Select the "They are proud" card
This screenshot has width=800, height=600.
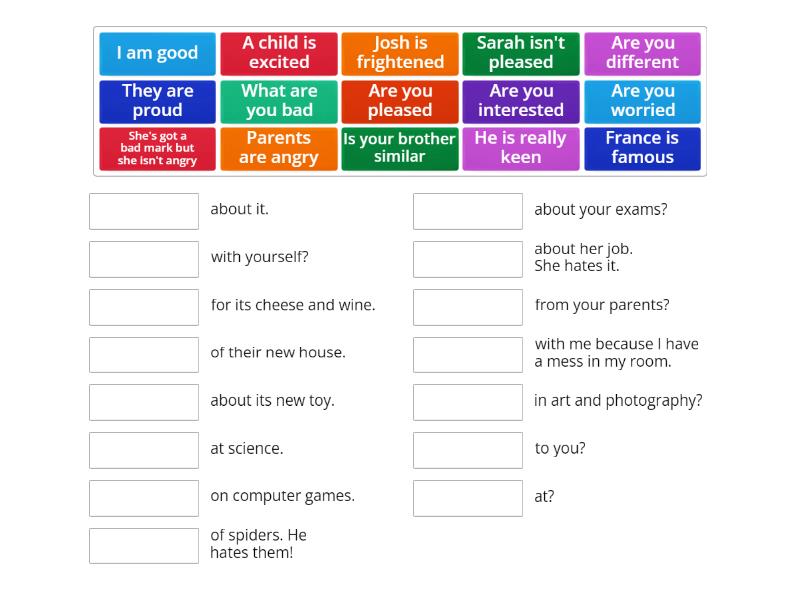[156, 99]
